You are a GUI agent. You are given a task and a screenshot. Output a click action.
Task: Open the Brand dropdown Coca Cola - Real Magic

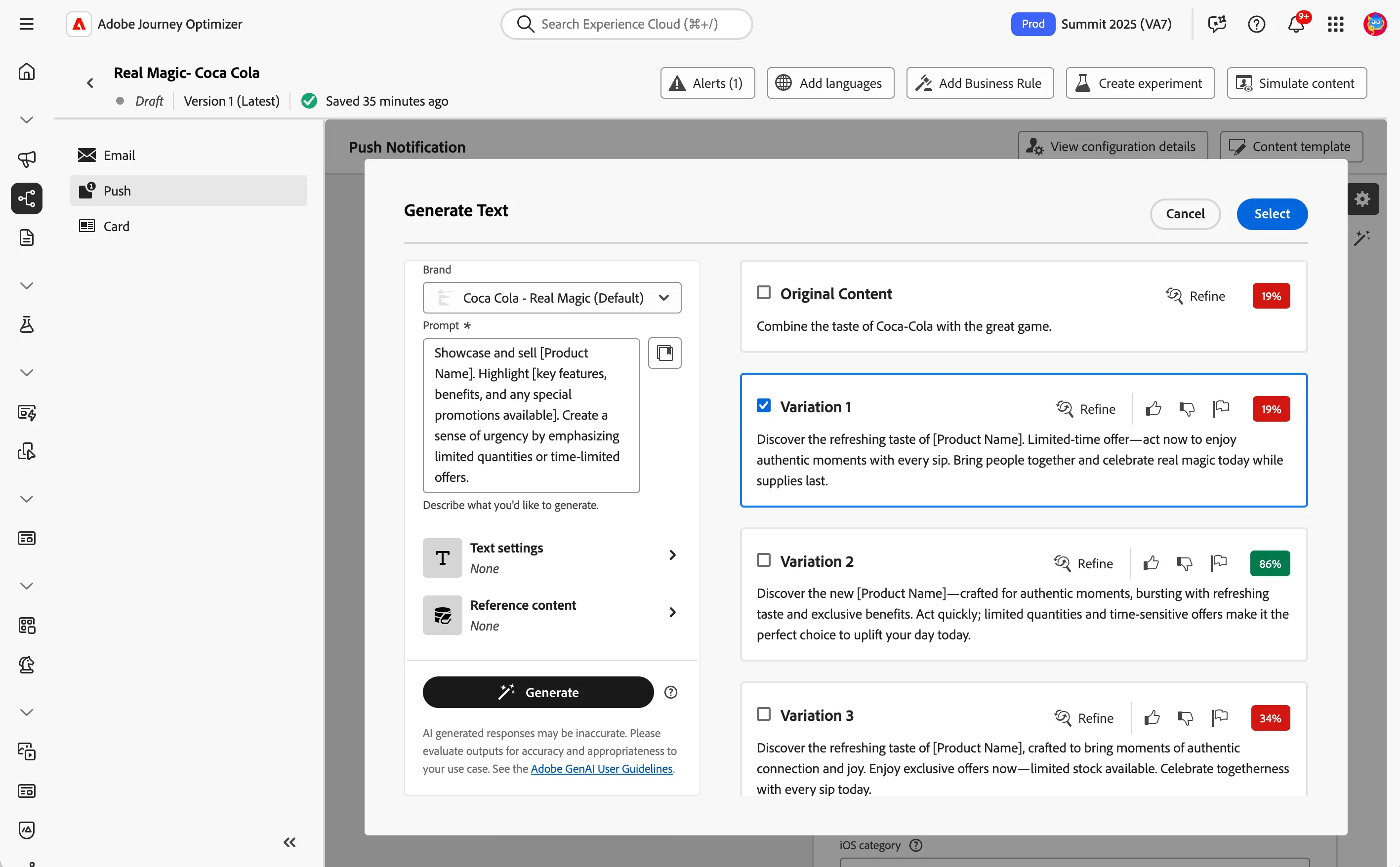click(x=552, y=298)
